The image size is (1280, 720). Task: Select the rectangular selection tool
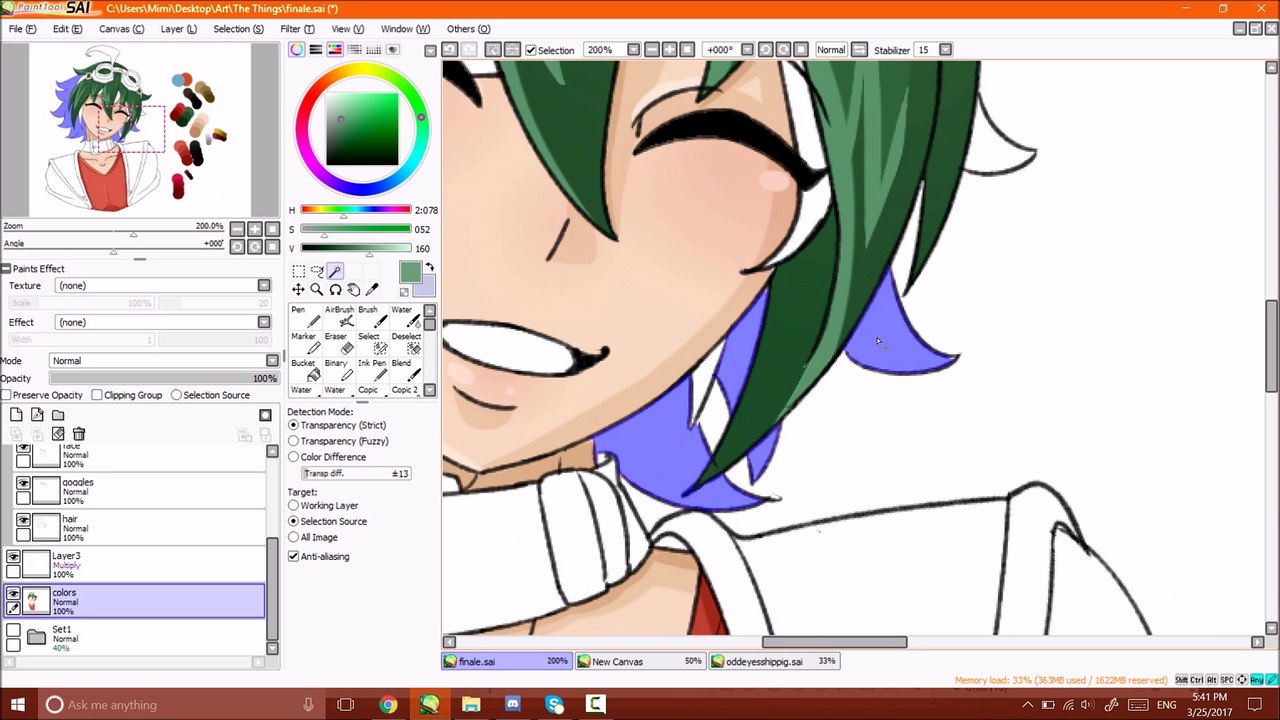coord(298,271)
